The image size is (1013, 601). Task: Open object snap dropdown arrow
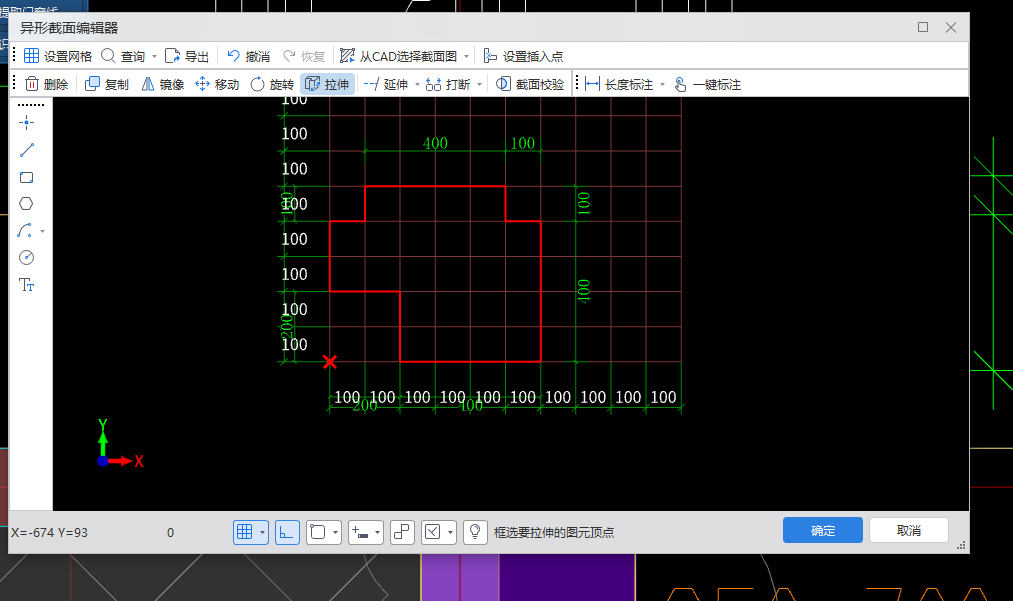coord(335,532)
